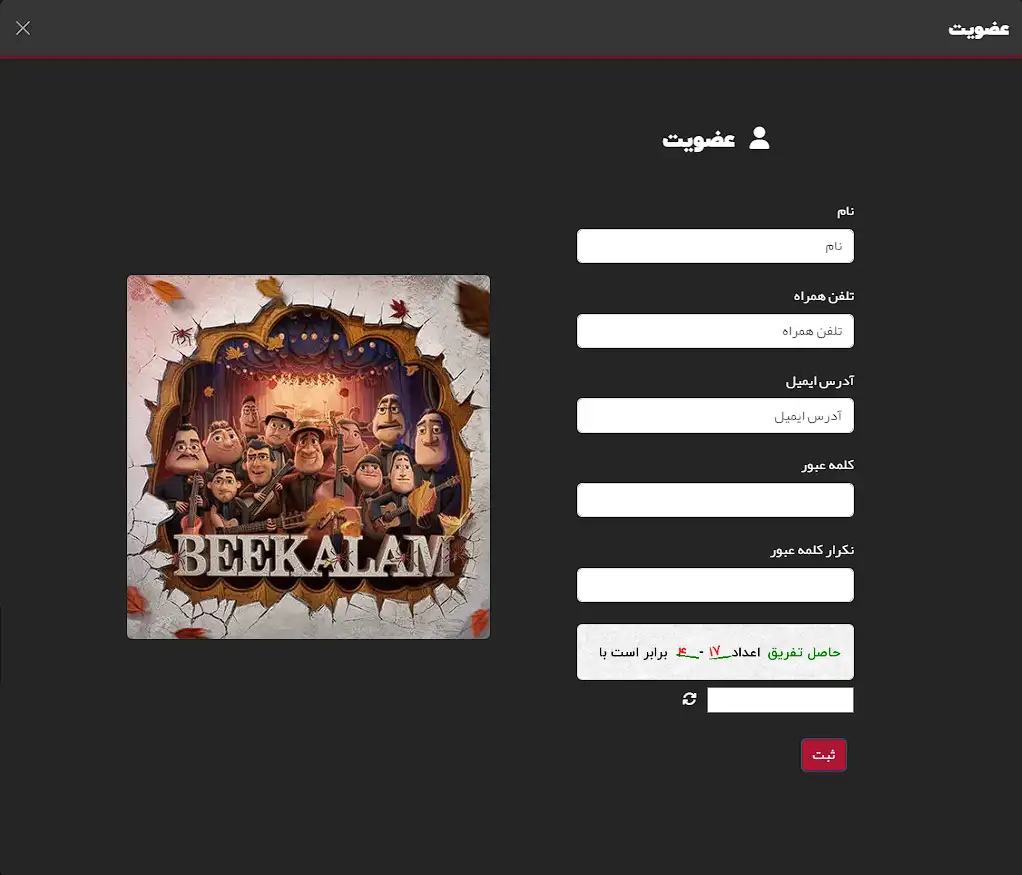Focus the تکرار کلمه عبور field
1022x875 pixels.
tap(715, 585)
